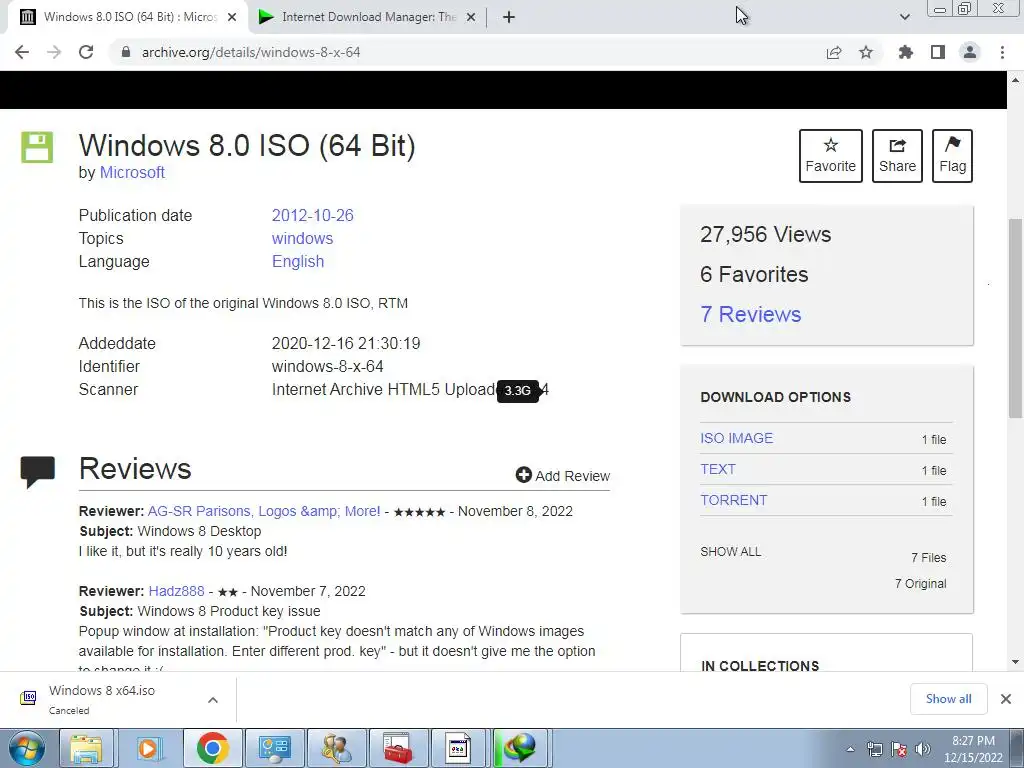
Task: Close the Windows 8.0 ISO tab
Action: [232, 18]
